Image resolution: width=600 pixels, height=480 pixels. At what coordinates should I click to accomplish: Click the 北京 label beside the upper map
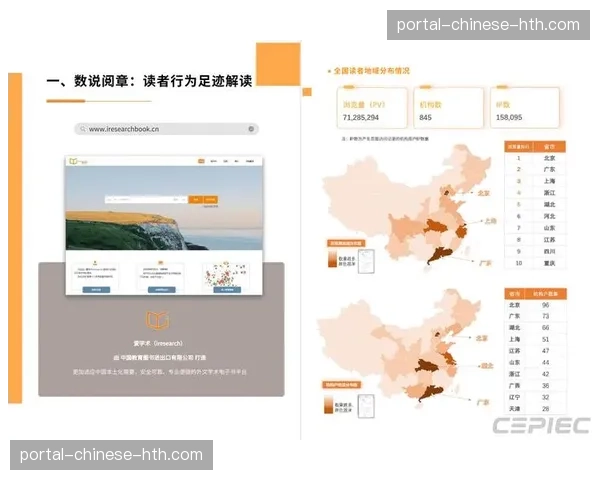pyautogui.click(x=484, y=193)
